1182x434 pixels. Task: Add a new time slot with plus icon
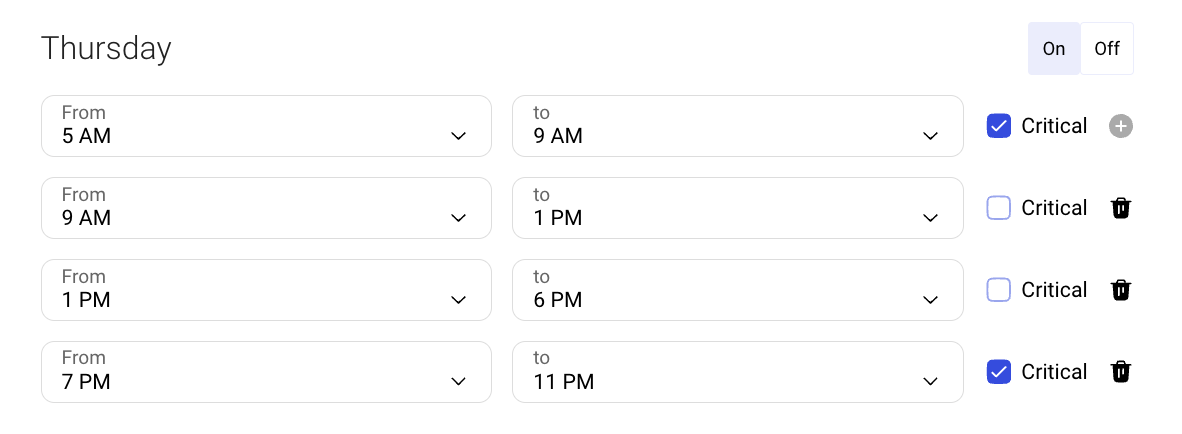point(1121,126)
